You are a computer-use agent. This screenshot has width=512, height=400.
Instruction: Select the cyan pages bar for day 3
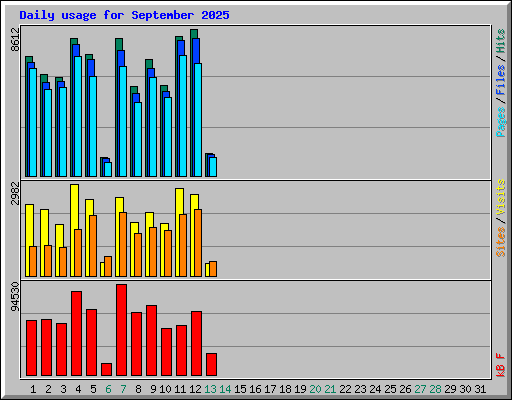pyautogui.click(x=63, y=132)
